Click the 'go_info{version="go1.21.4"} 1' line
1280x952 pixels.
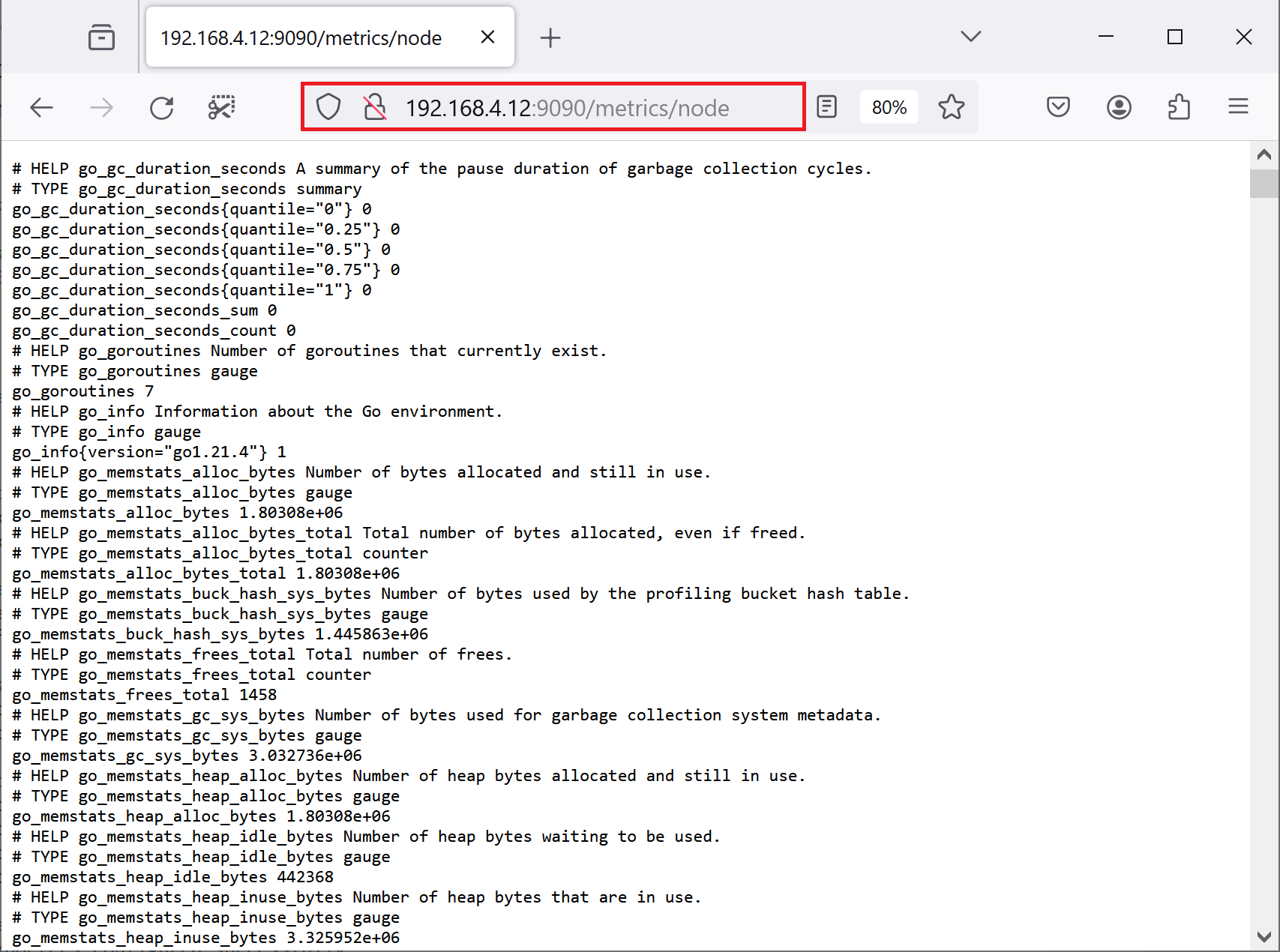click(149, 452)
